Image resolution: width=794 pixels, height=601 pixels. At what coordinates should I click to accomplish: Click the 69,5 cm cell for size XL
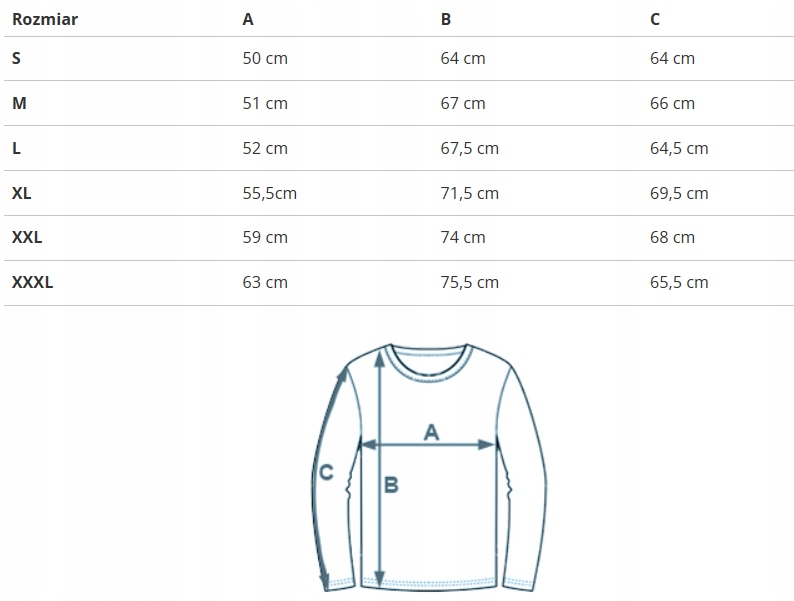click(x=679, y=193)
